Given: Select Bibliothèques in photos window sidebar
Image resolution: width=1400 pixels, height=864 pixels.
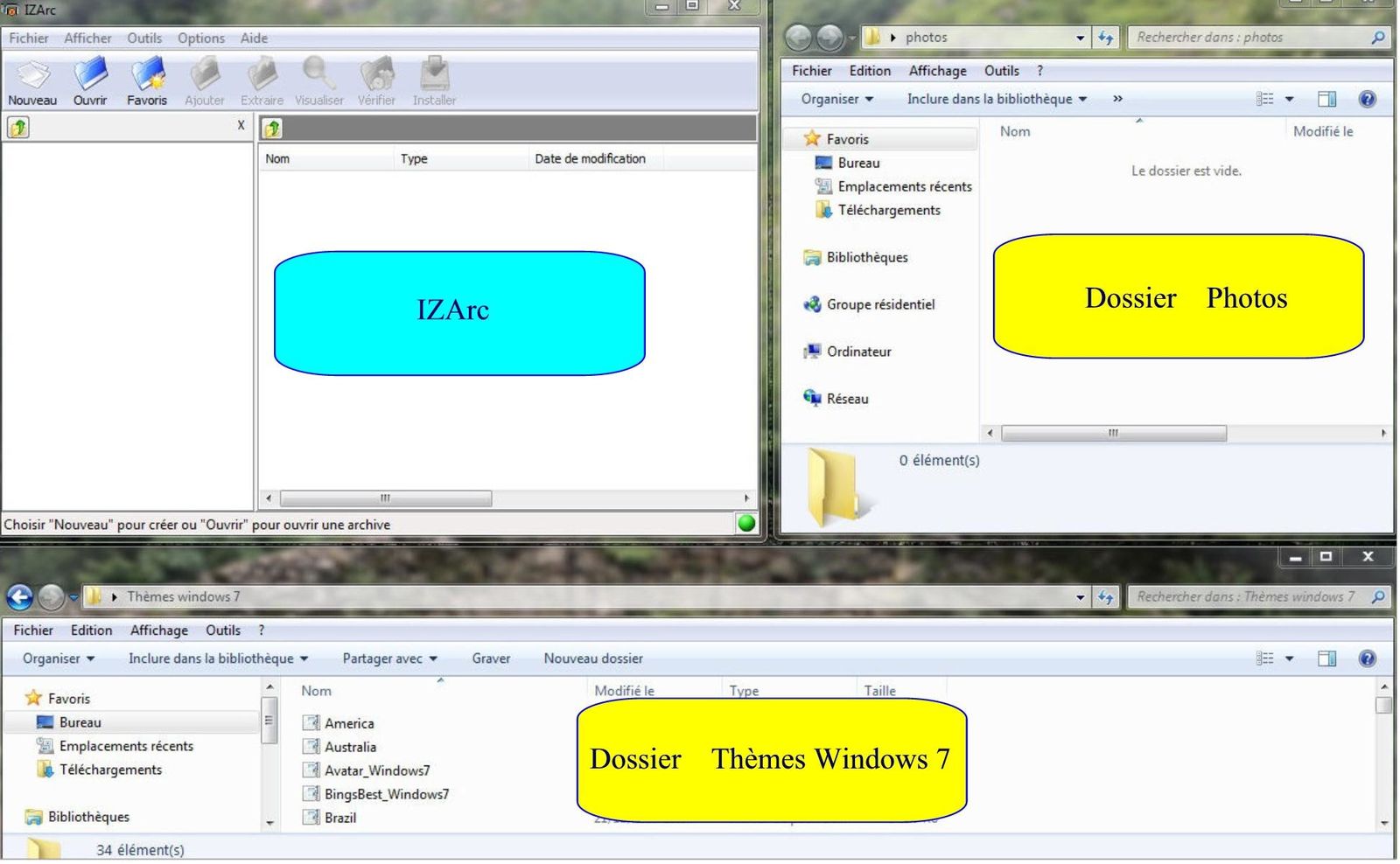Looking at the screenshot, I should tap(856, 257).
